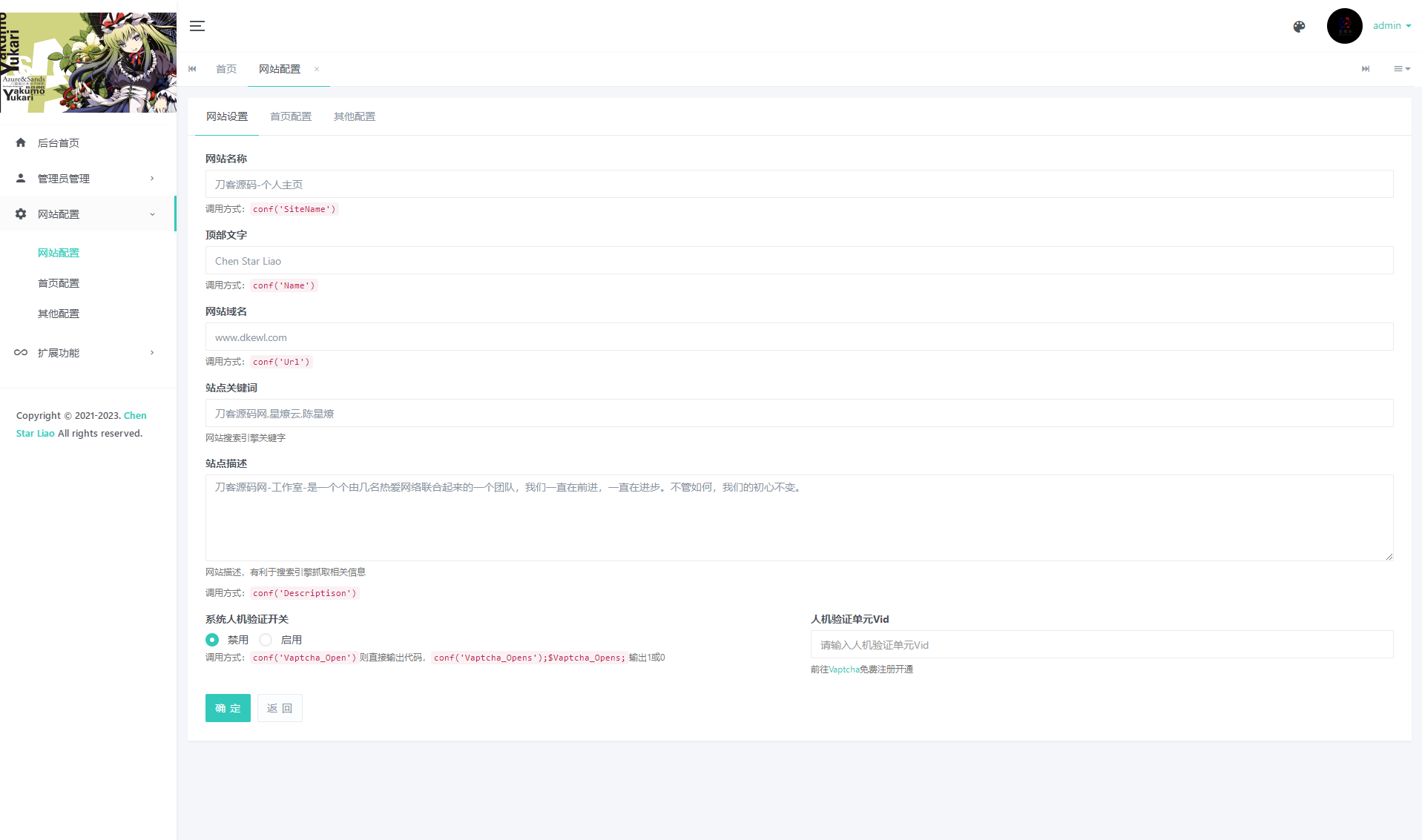
Task: Select the 启用 radio button
Action: coord(266,640)
